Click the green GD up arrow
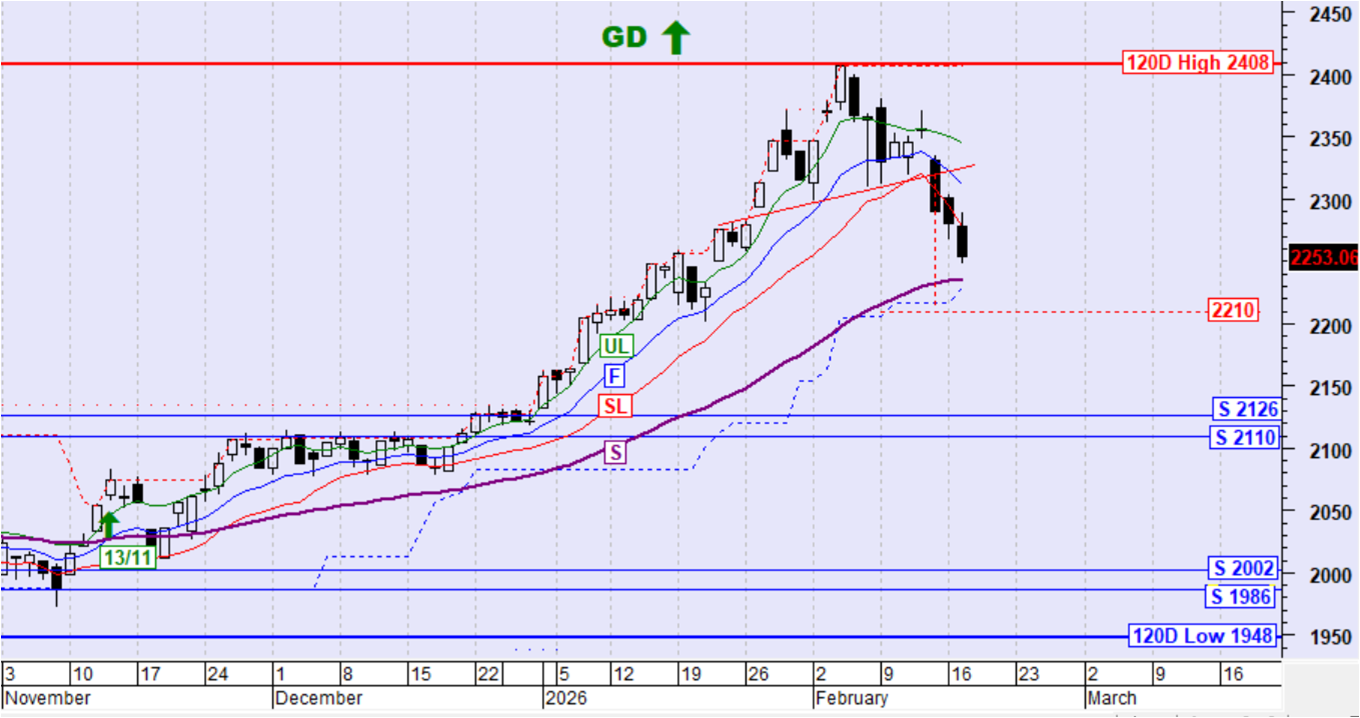 click(676, 38)
